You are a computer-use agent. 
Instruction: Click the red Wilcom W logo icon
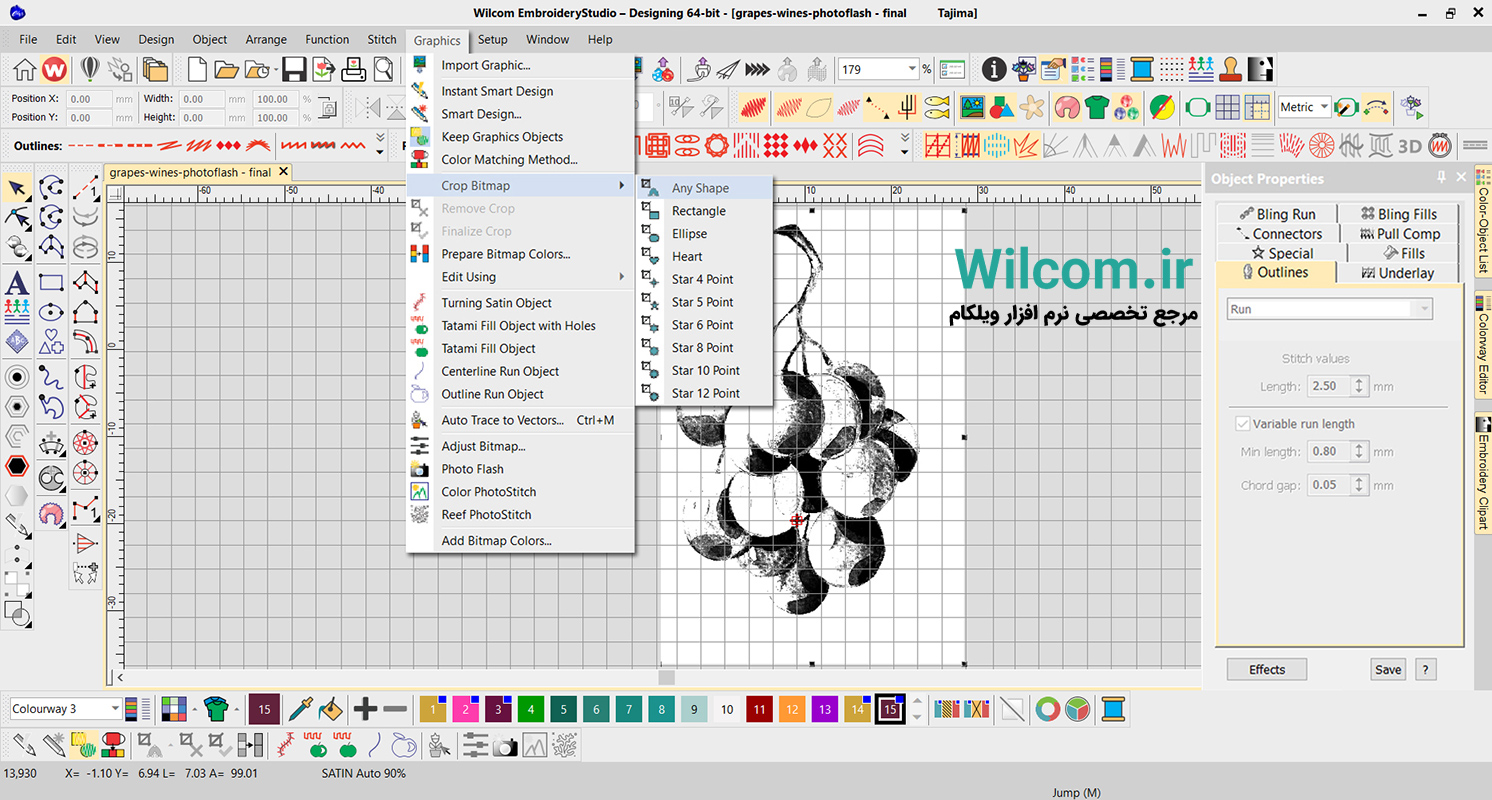(55, 69)
